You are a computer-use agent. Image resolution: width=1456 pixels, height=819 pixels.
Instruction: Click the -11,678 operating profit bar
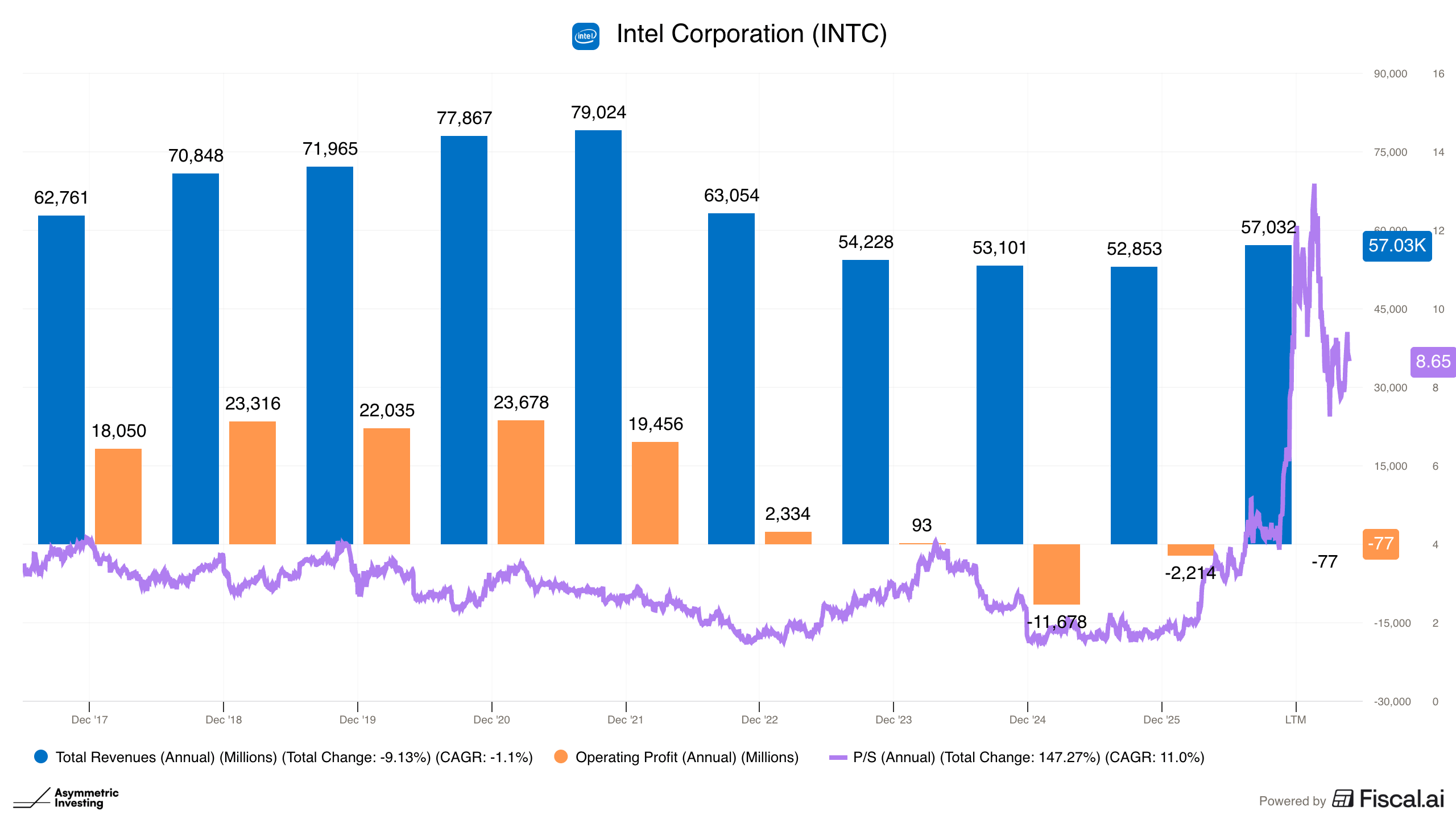[x=1056, y=574]
